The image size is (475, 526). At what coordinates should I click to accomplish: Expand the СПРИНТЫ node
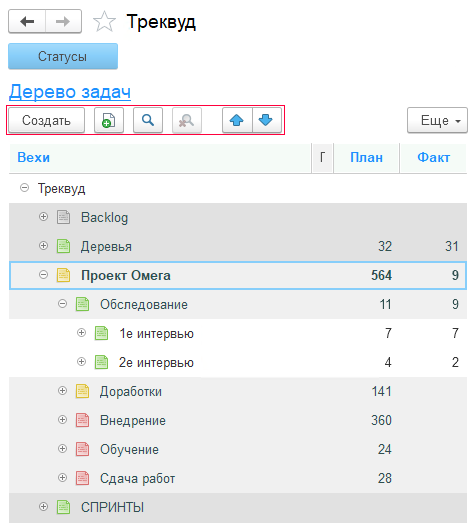pos(43,507)
